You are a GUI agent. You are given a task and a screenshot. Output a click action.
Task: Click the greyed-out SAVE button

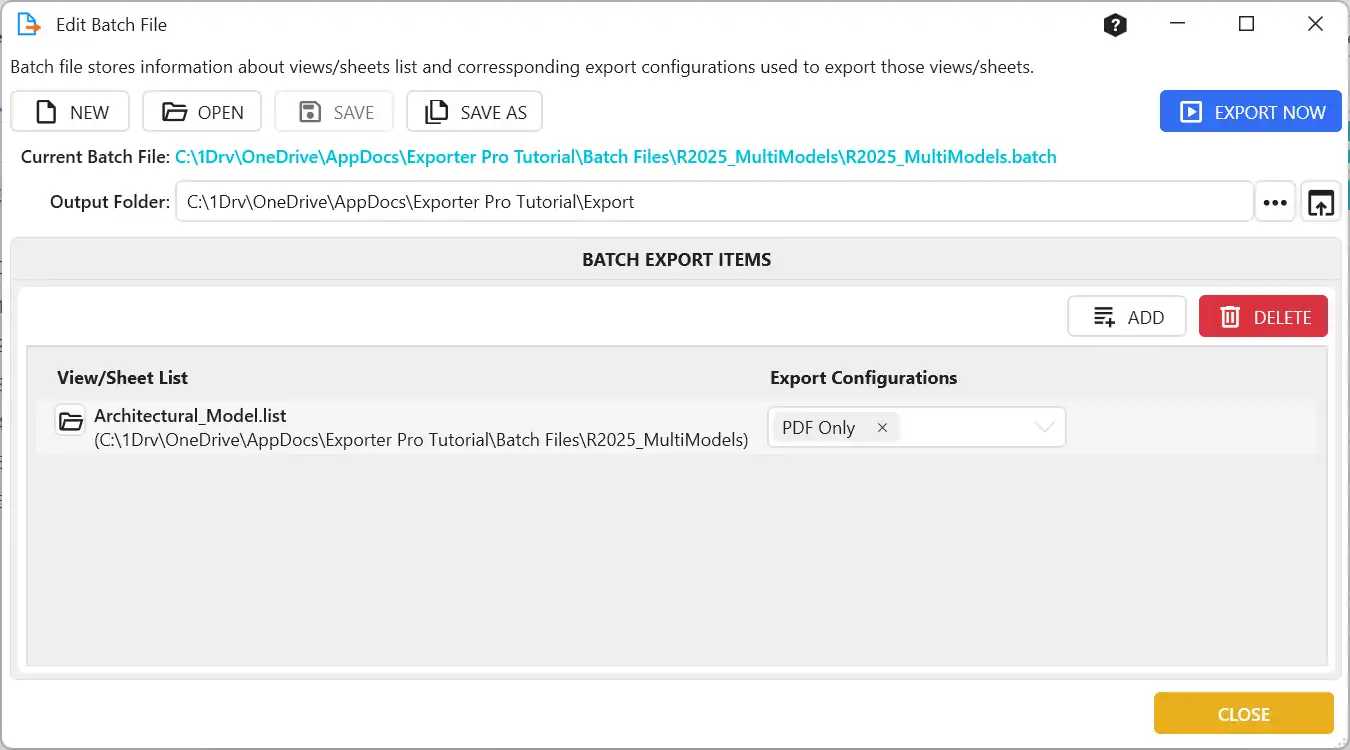point(334,112)
